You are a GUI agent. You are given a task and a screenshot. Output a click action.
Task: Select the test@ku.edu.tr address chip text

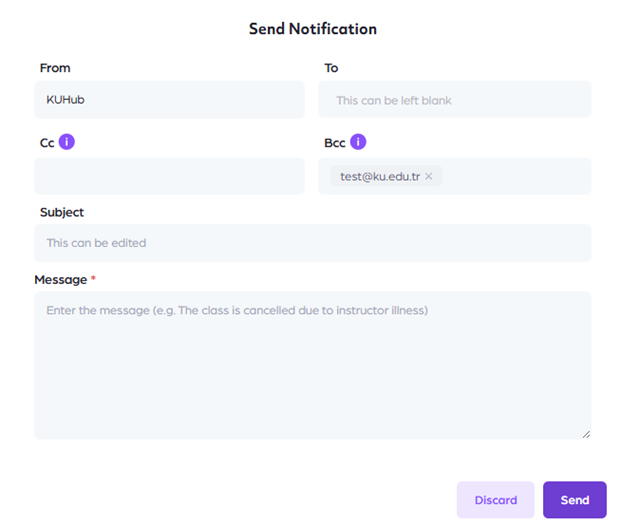point(379,177)
